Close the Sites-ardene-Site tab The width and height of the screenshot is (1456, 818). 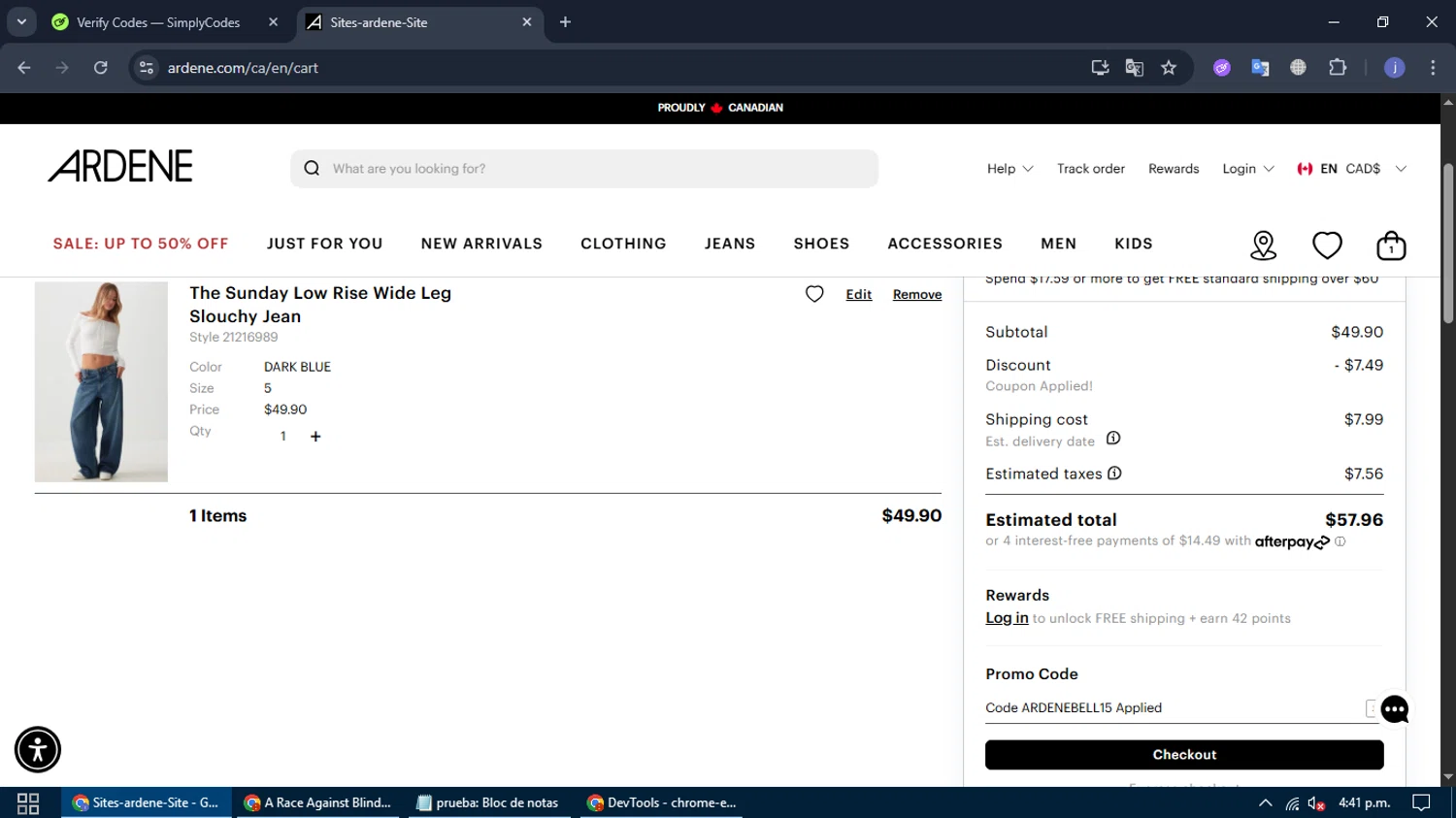coord(527,22)
